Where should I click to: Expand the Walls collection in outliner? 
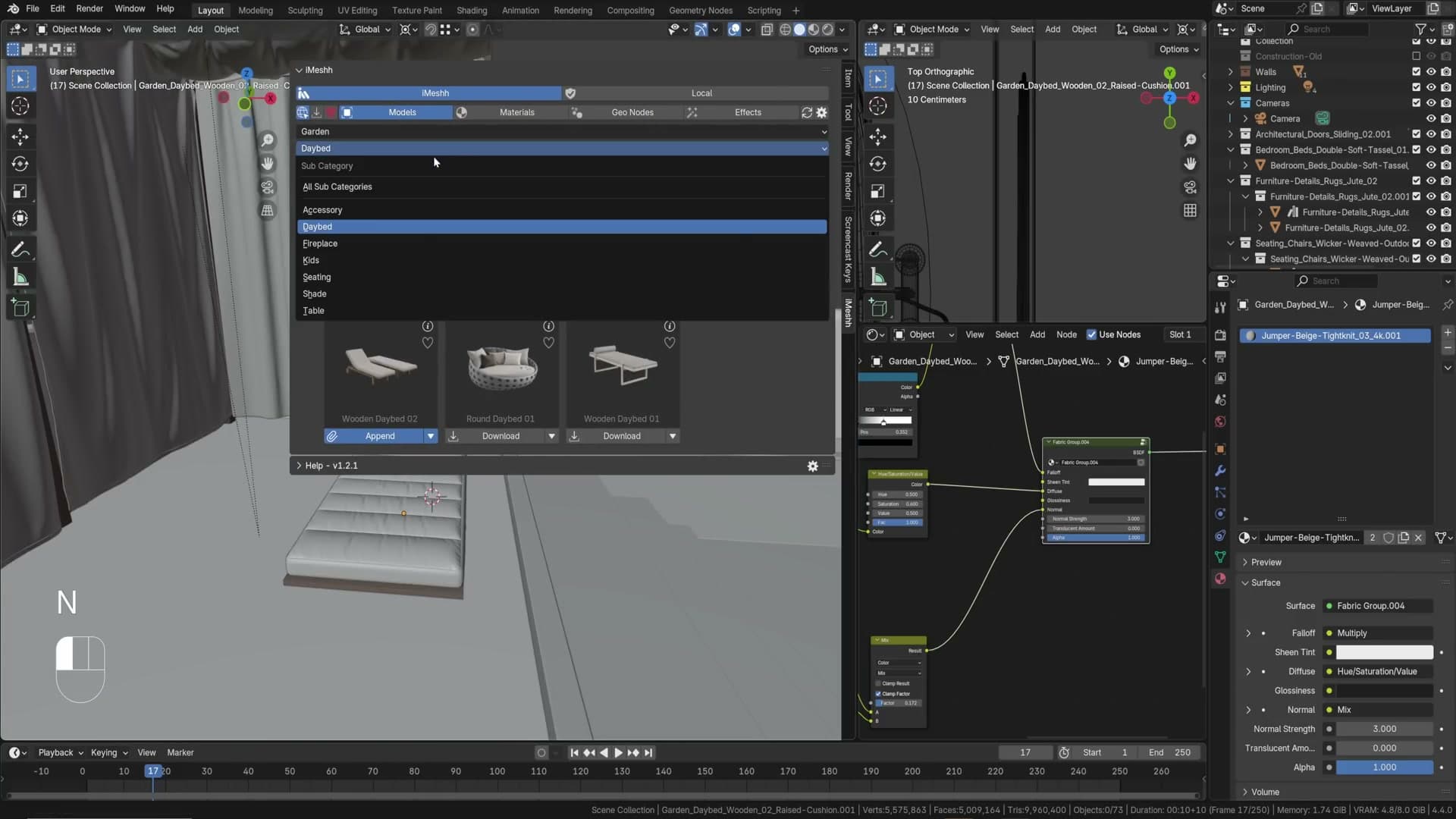[1230, 72]
